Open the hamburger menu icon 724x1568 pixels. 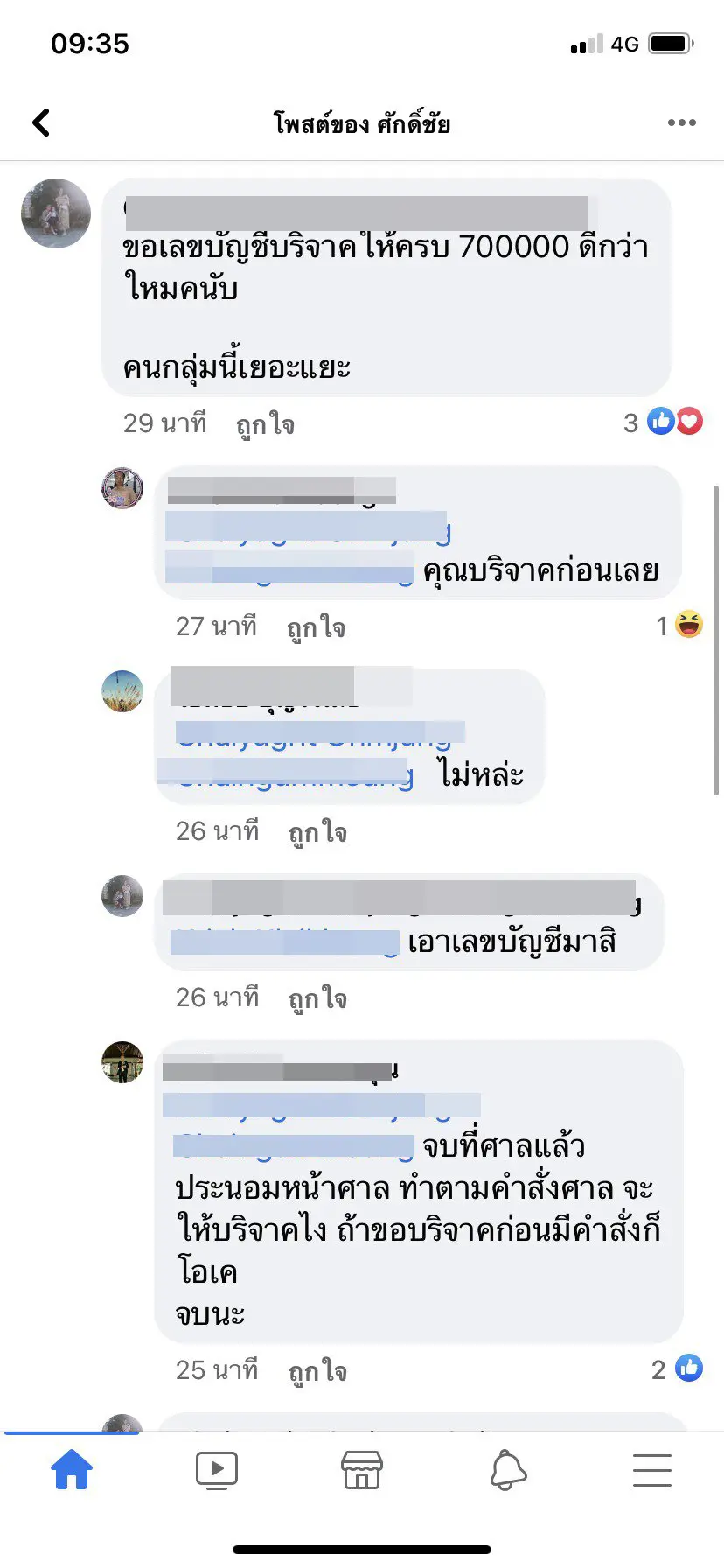[x=652, y=1470]
